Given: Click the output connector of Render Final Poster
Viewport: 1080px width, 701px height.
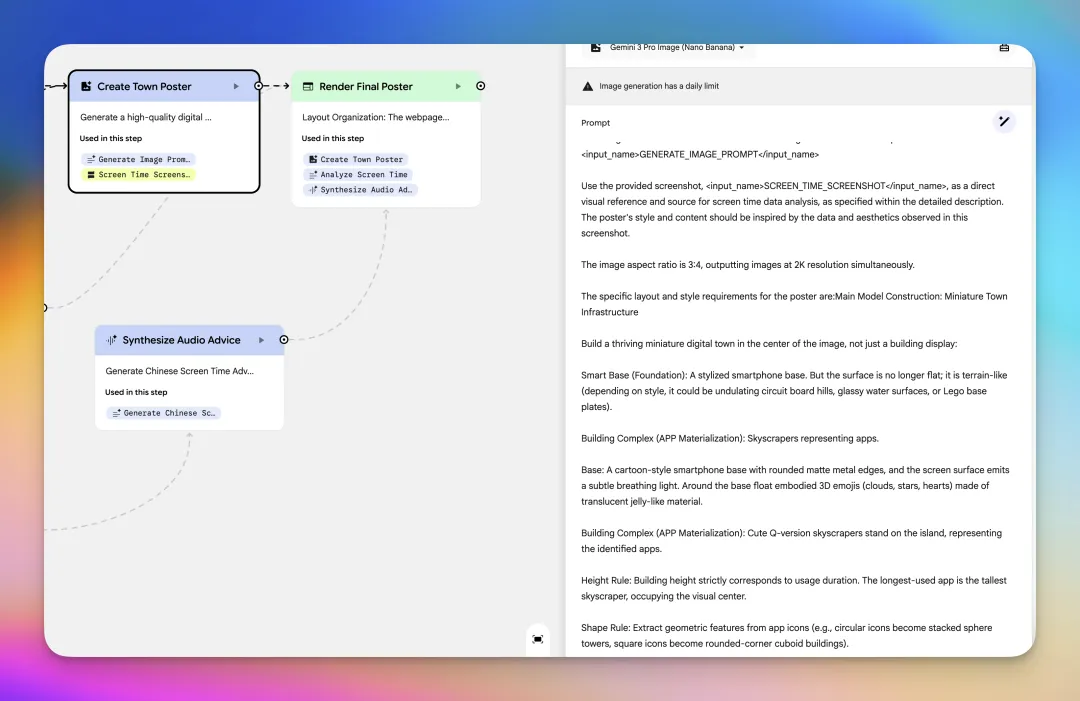Looking at the screenshot, I should tap(481, 86).
